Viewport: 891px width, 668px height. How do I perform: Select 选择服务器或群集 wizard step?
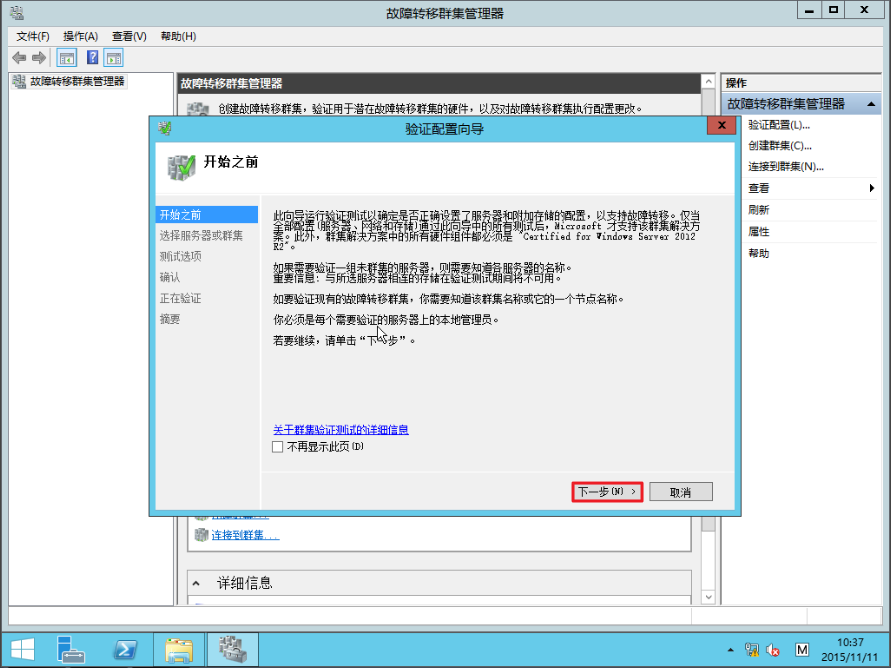(201, 235)
